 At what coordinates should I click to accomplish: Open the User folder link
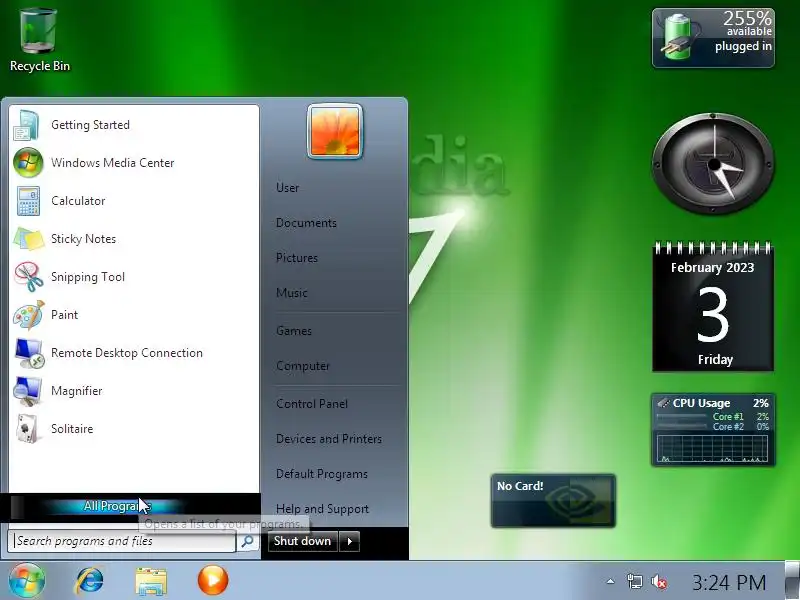coord(288,188)
